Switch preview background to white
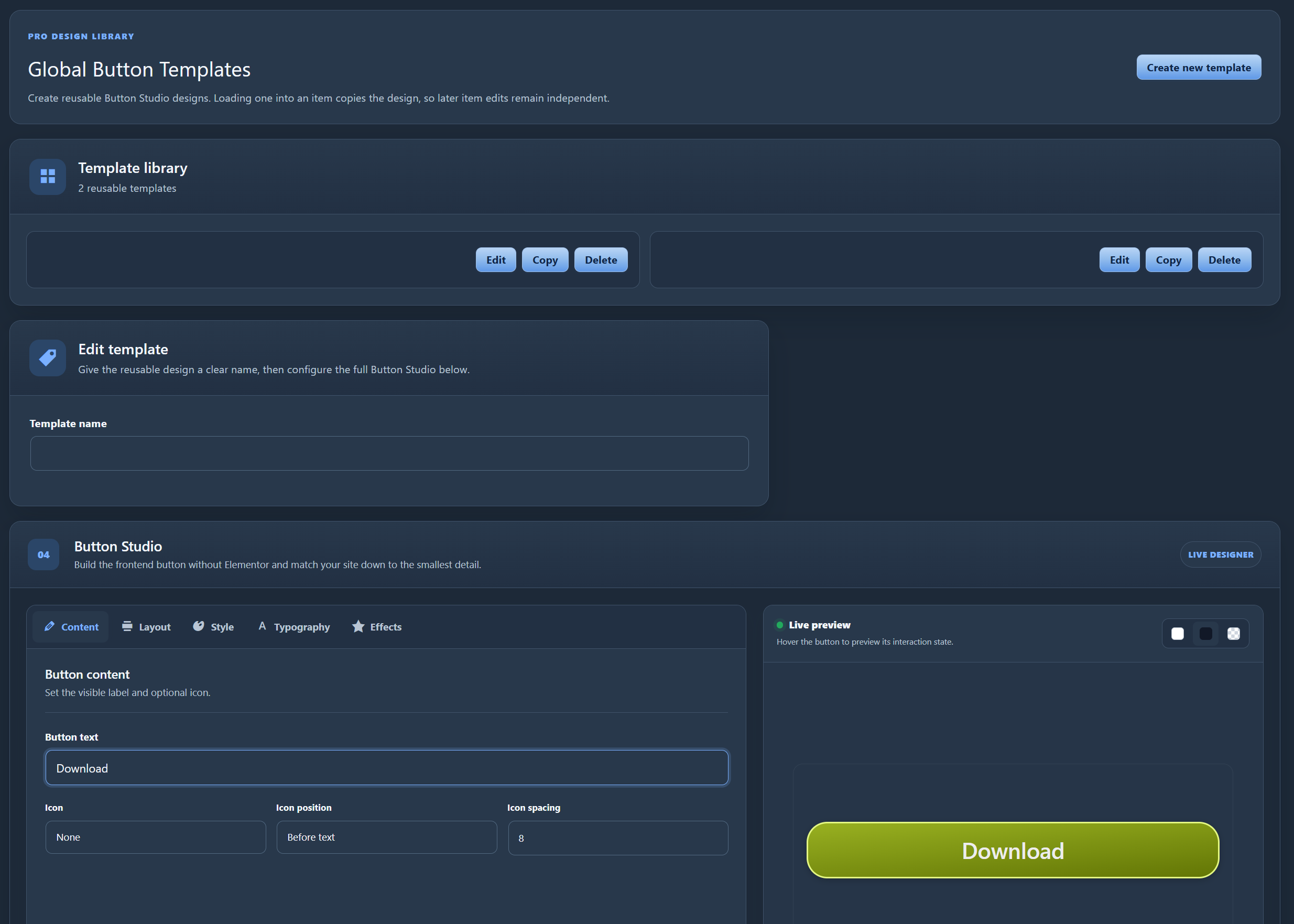The height and width of the screenshot is (924, 1294). [x=1178, y=634]
